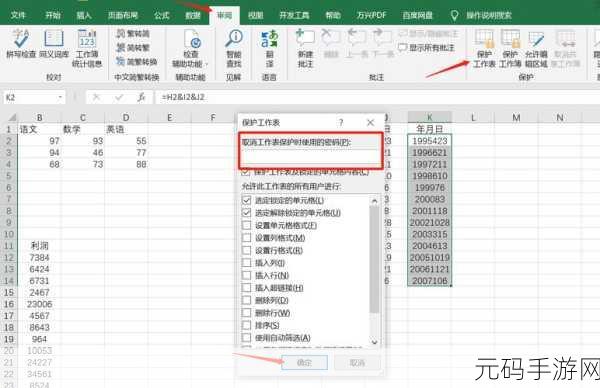Select cell containing 23006
Screen dimensions: 600x388
coord(39,304)
